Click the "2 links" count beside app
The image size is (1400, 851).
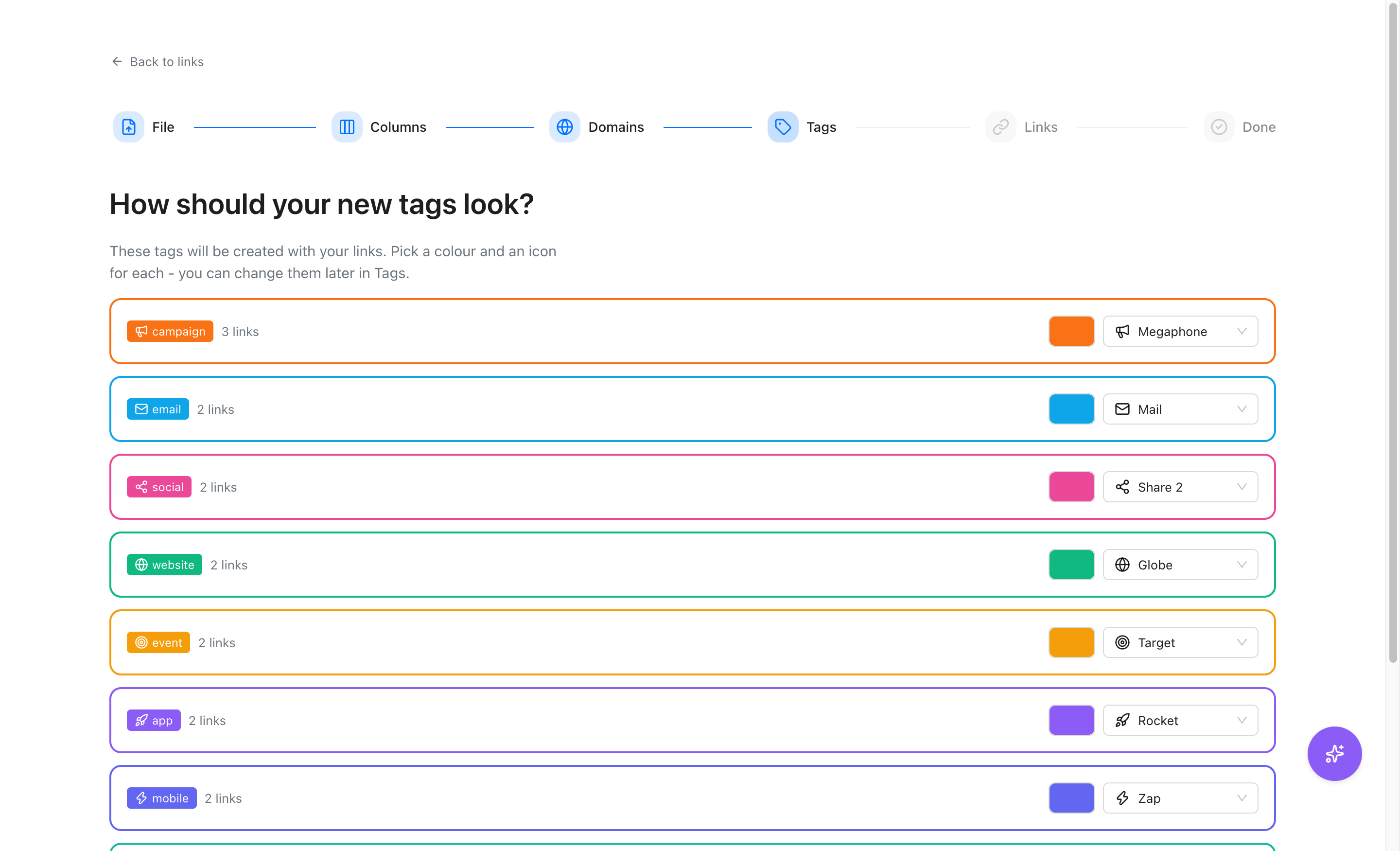(x=207, y=720)
